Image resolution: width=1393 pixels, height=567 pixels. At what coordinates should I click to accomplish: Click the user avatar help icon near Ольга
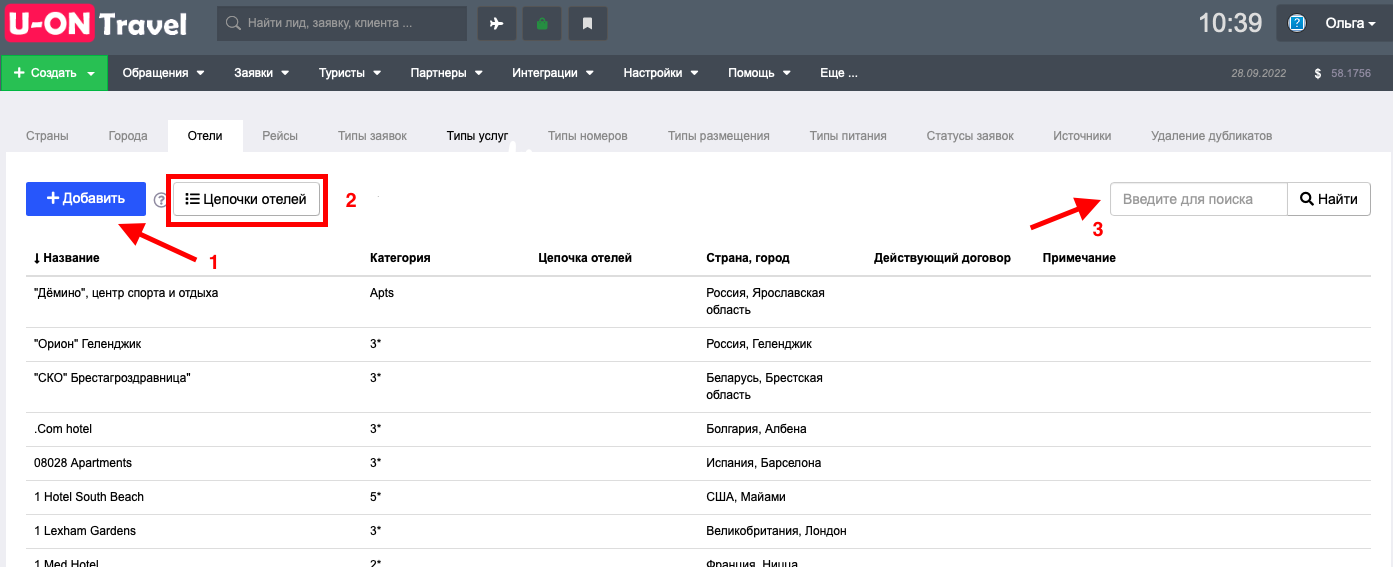point(1297,23)
